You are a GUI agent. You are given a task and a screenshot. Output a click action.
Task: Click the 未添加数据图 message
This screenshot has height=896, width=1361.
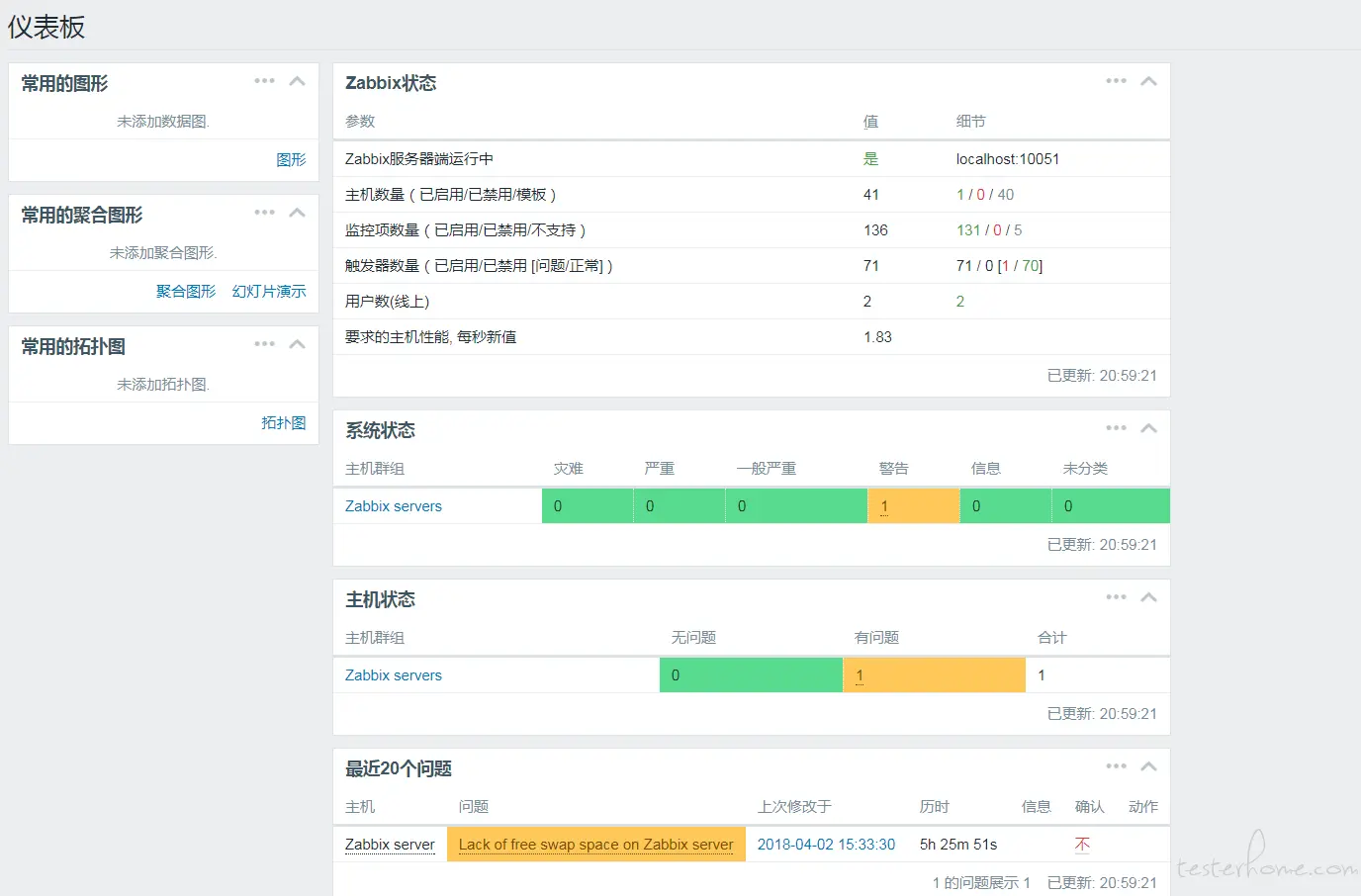pos(163,122)
